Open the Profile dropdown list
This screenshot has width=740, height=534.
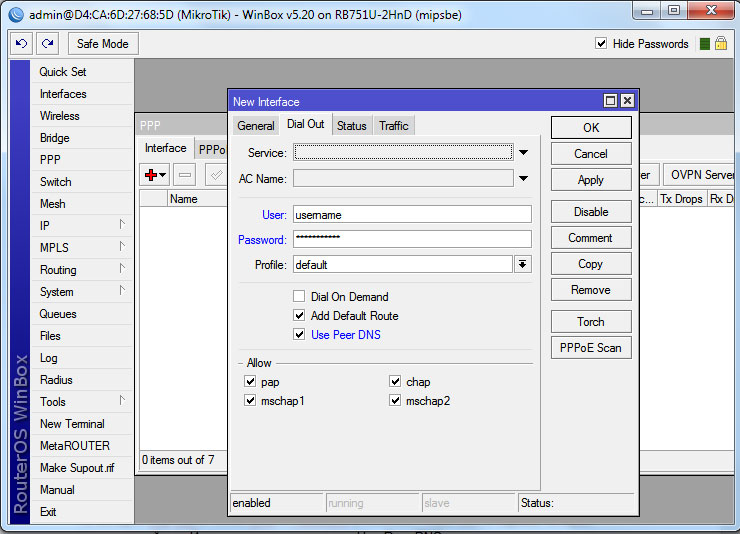pyautogui.click(x=523, y=265)
